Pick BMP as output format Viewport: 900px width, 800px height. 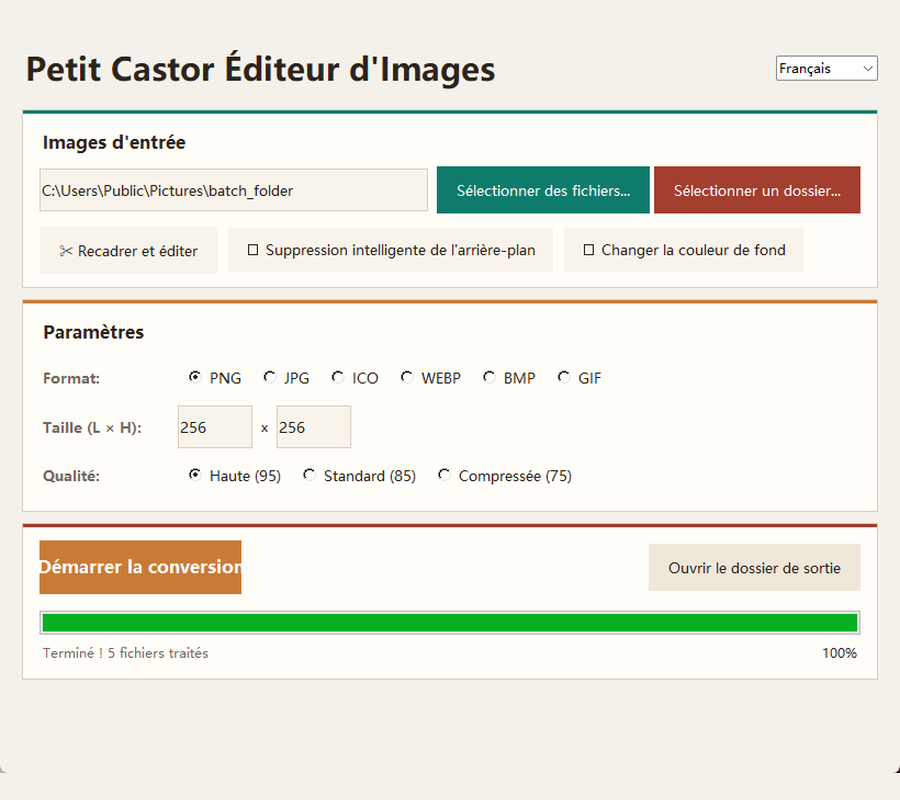(x=509, y=378)
